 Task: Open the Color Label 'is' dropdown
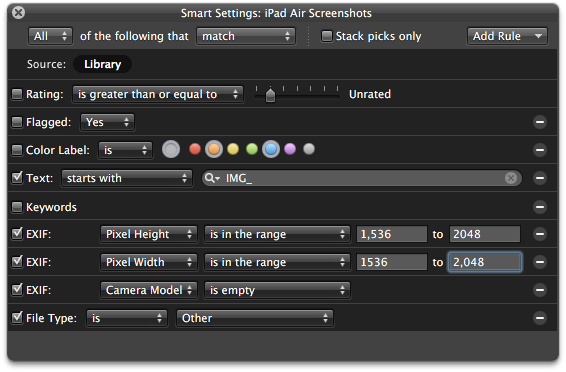point(125,150)
